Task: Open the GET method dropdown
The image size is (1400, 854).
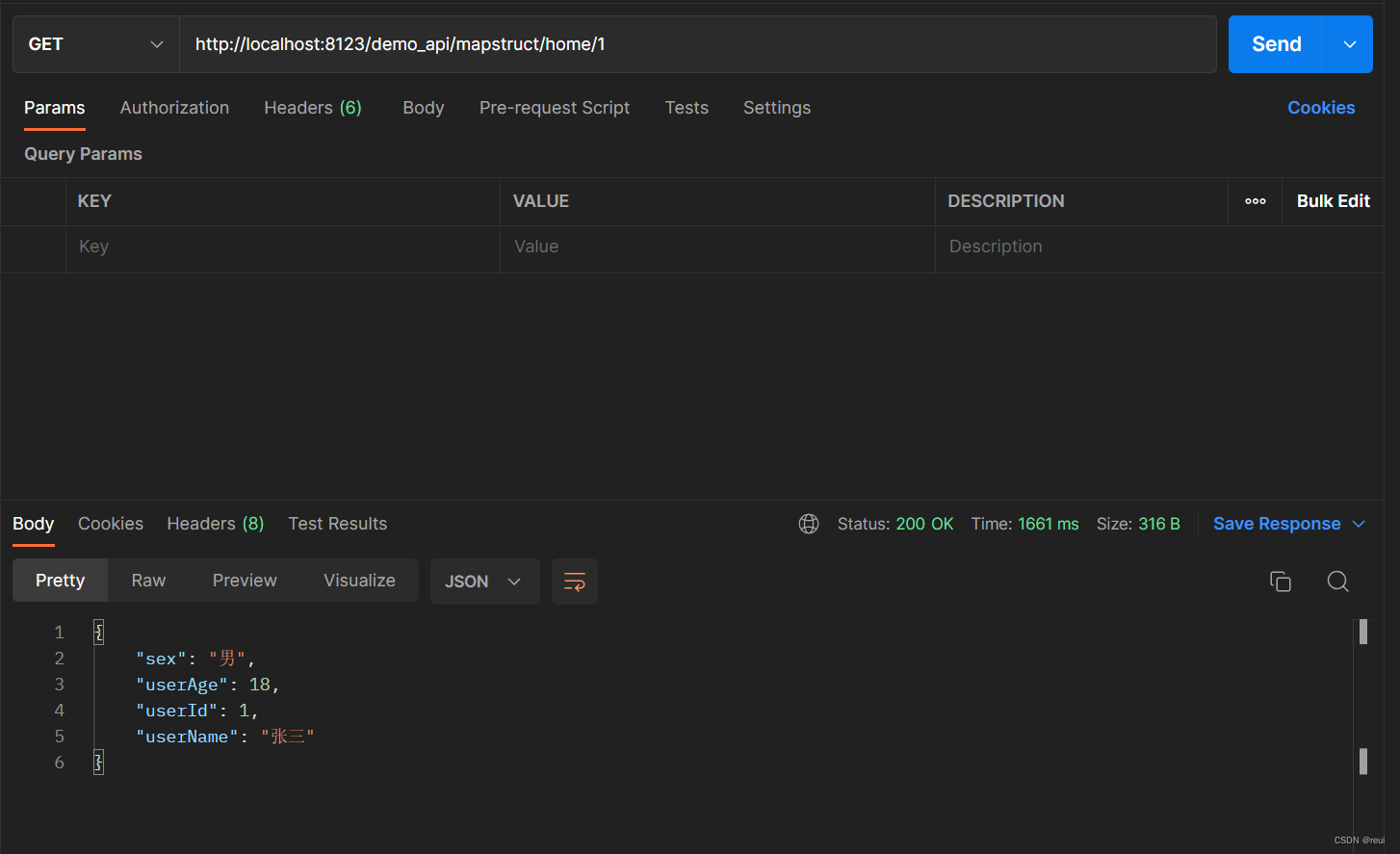Action: click(96, 44)
